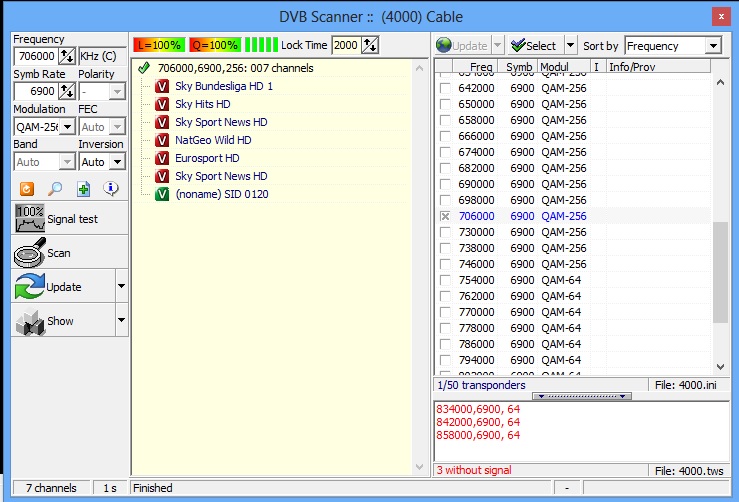Click the Show button with cubes icon
Viewport: 739px width, 502px height.
(x=63, y=321)
